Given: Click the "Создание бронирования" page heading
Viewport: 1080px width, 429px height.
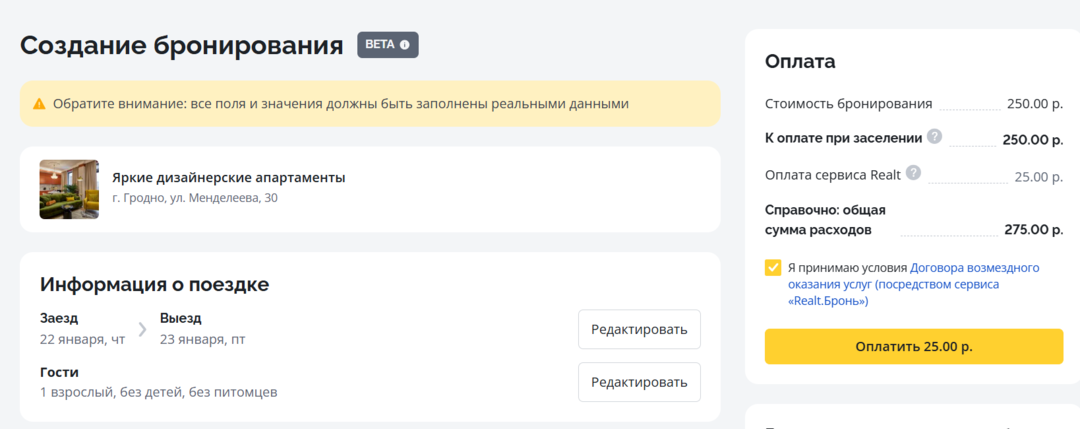Looking at the screenshot, I should [x=182, y=46].
